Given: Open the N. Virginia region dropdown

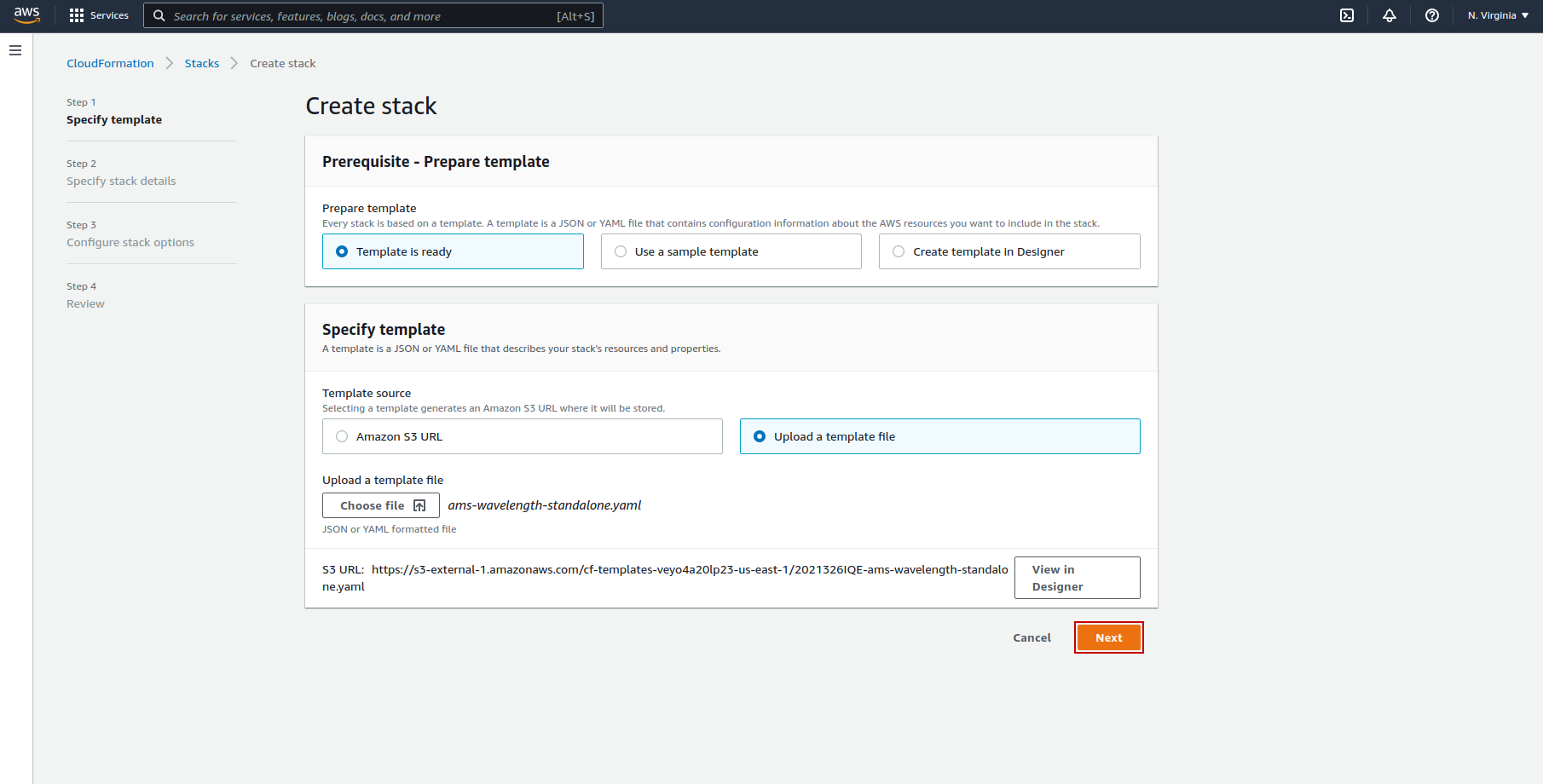Looking at the screenshot, I should (1498, 15).
